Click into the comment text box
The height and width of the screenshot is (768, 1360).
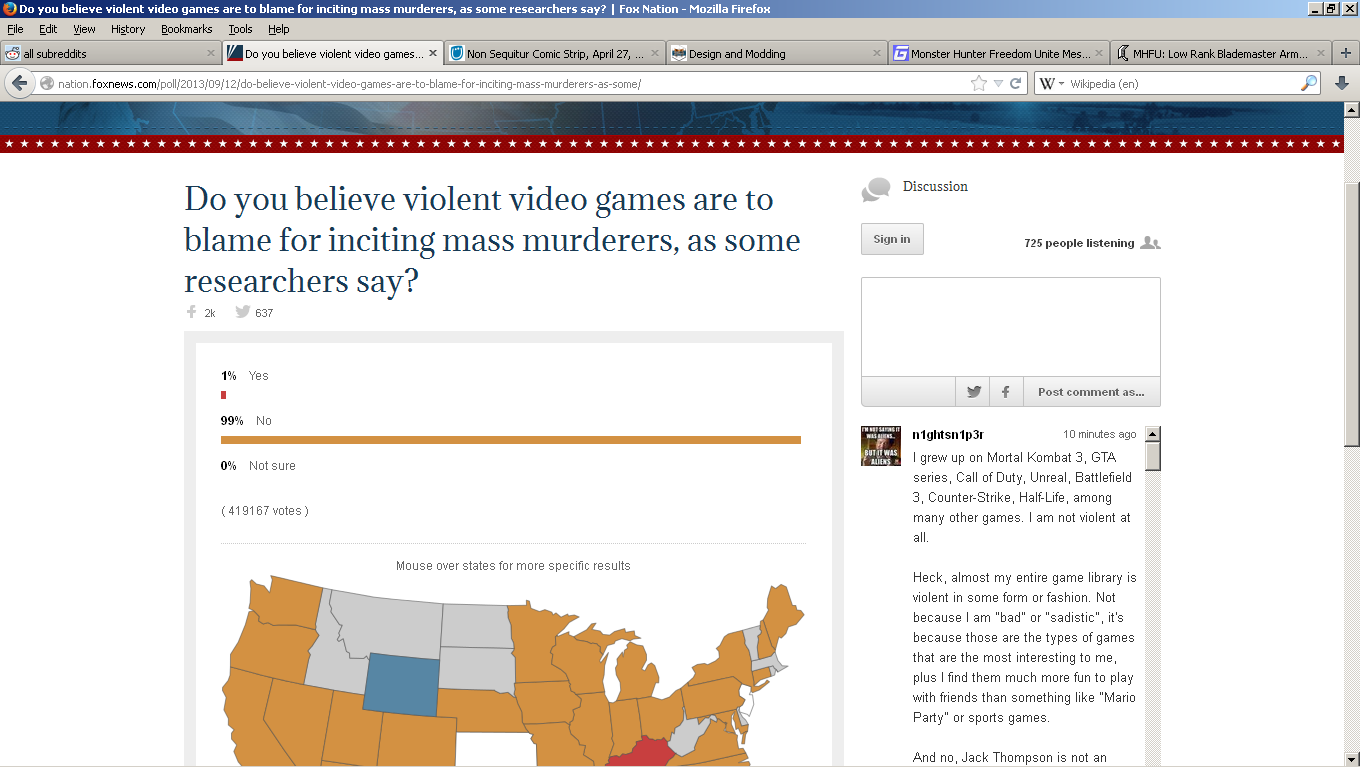click(x=1010, y=327)
